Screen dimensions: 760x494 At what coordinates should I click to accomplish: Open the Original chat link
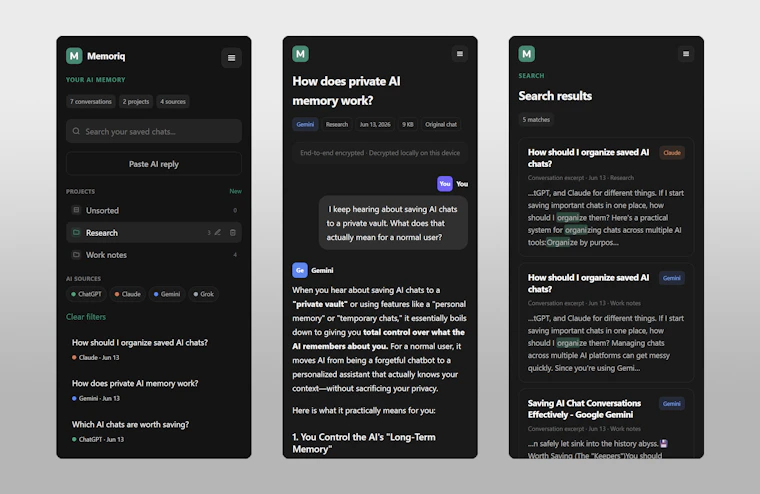point(441,124)
